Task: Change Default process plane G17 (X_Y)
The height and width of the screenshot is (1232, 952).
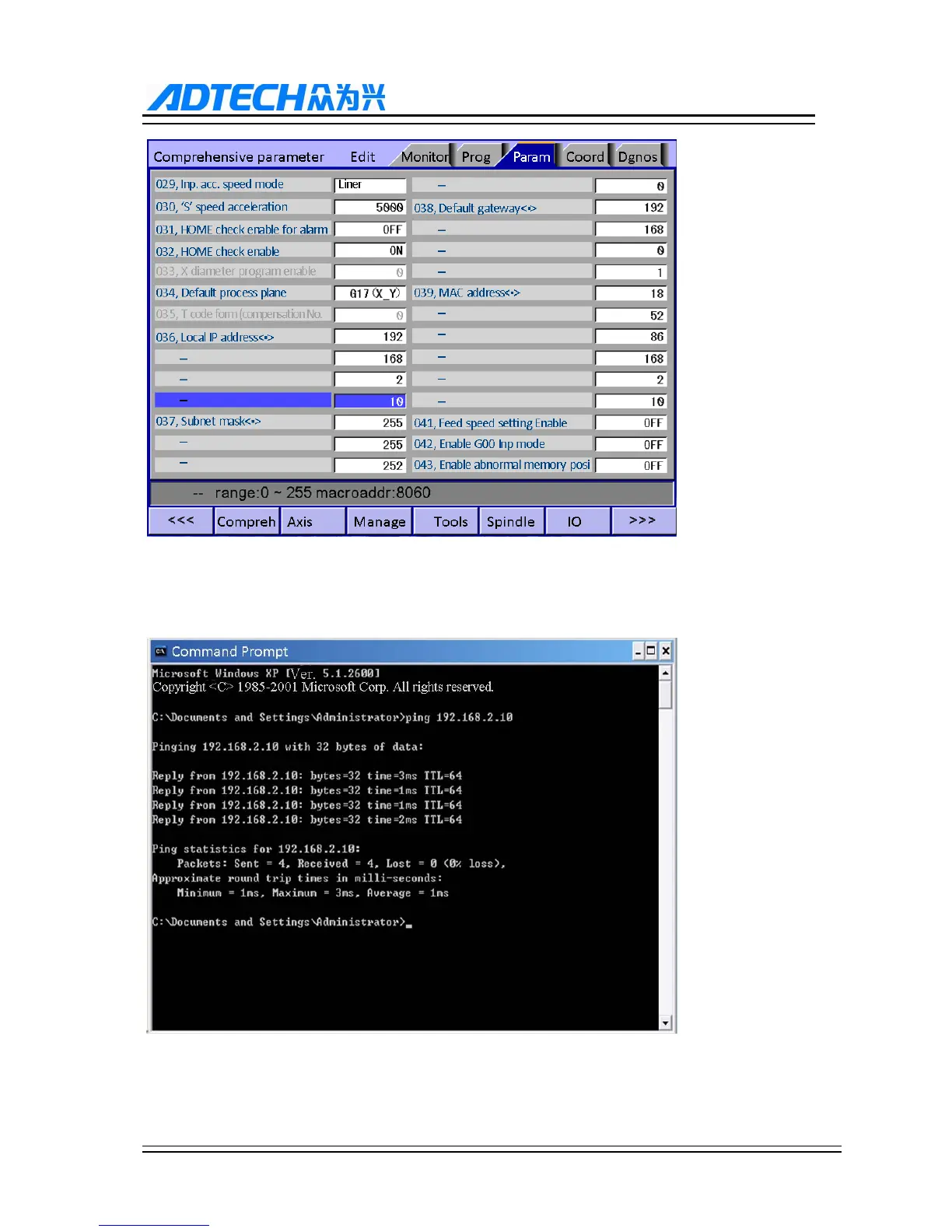Action: click(x=370, y=293)
